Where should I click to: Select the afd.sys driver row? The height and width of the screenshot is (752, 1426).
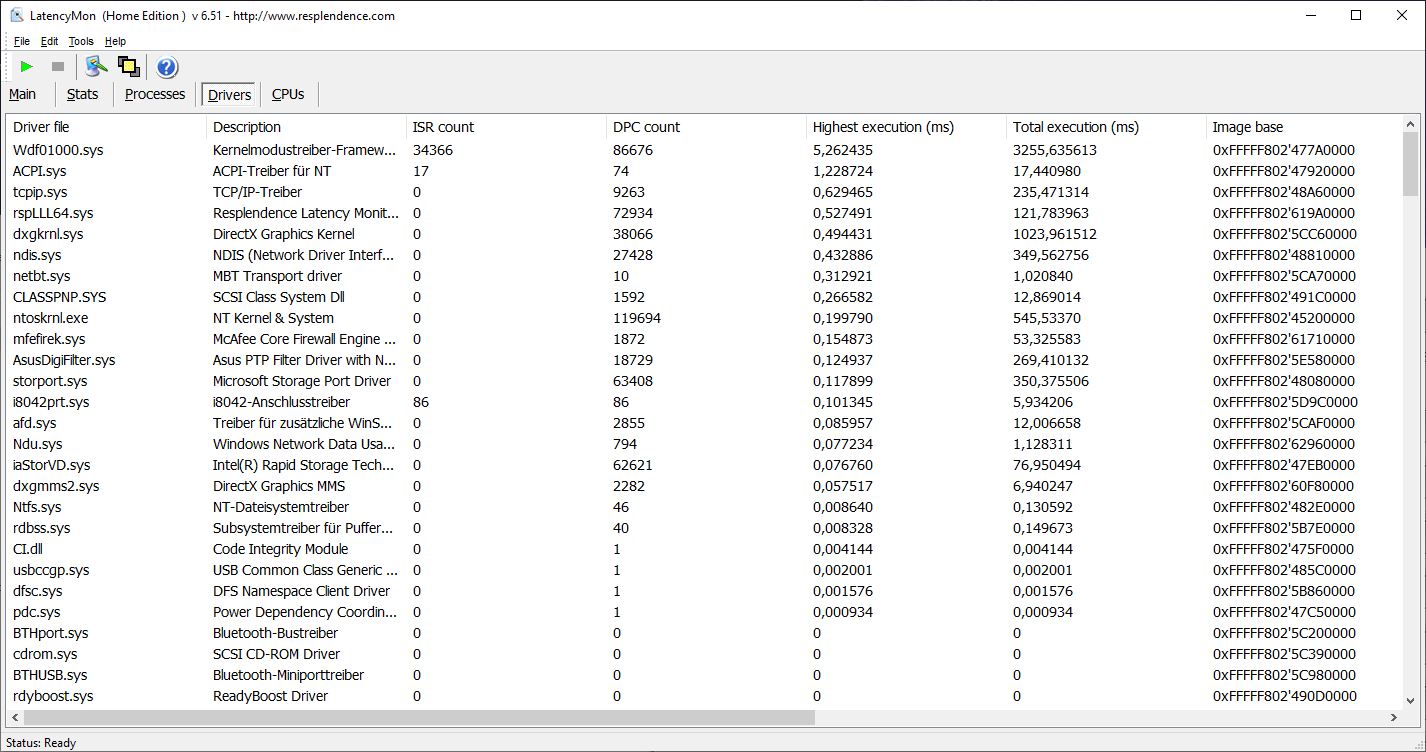tap(704, 423)
